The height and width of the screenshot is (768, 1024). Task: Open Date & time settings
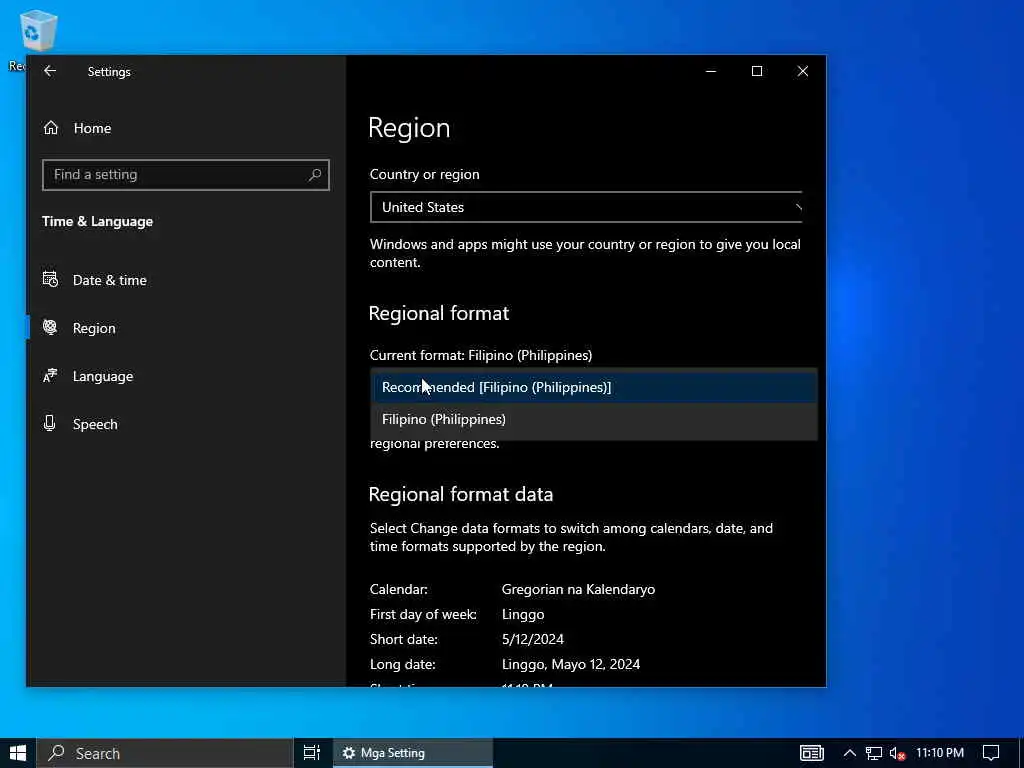pyautogui.click(x=95, y=280)
